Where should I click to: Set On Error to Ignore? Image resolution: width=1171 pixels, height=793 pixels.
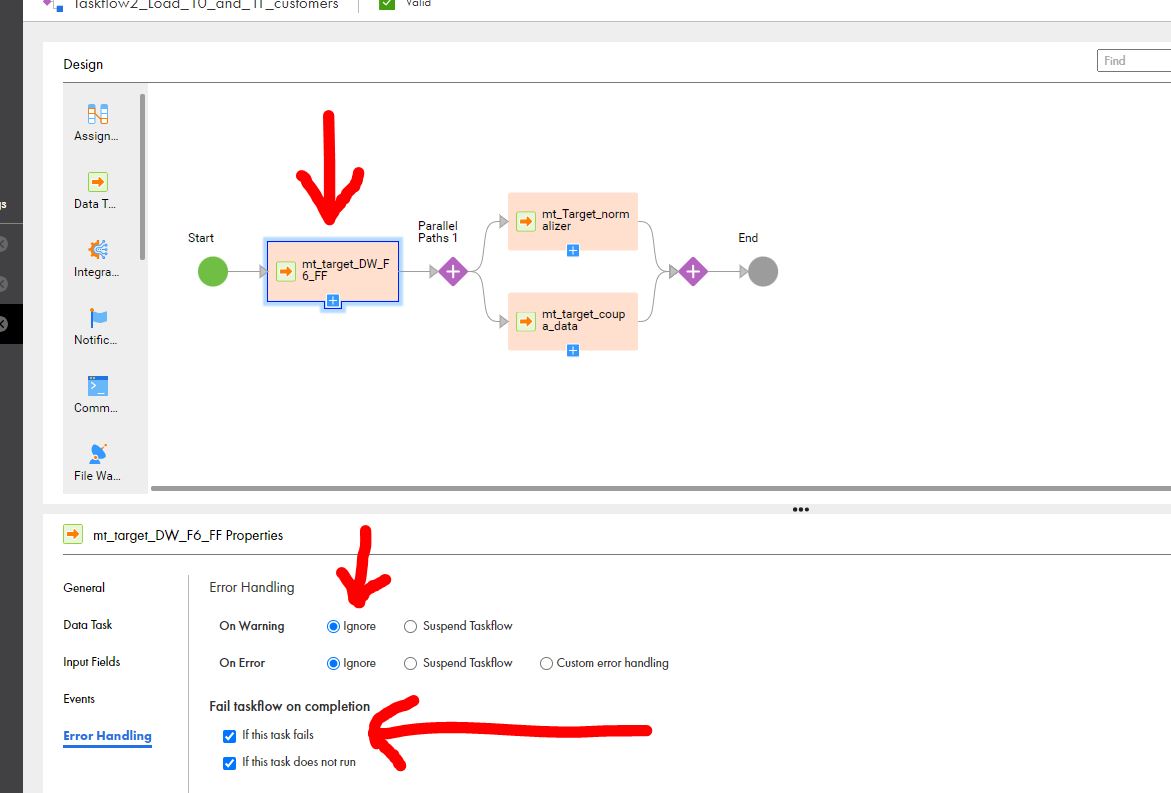click(333, 663)
